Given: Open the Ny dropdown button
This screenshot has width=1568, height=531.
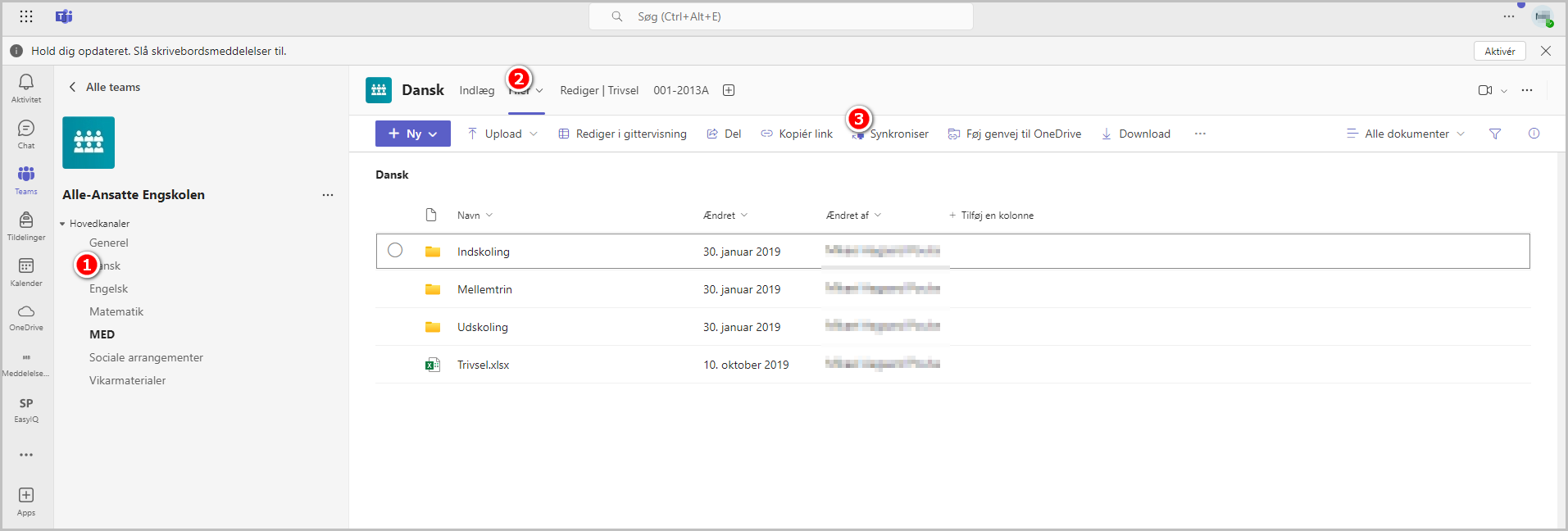Looking at the screenshot, I should pyautogui.click(x=413, y=134).
